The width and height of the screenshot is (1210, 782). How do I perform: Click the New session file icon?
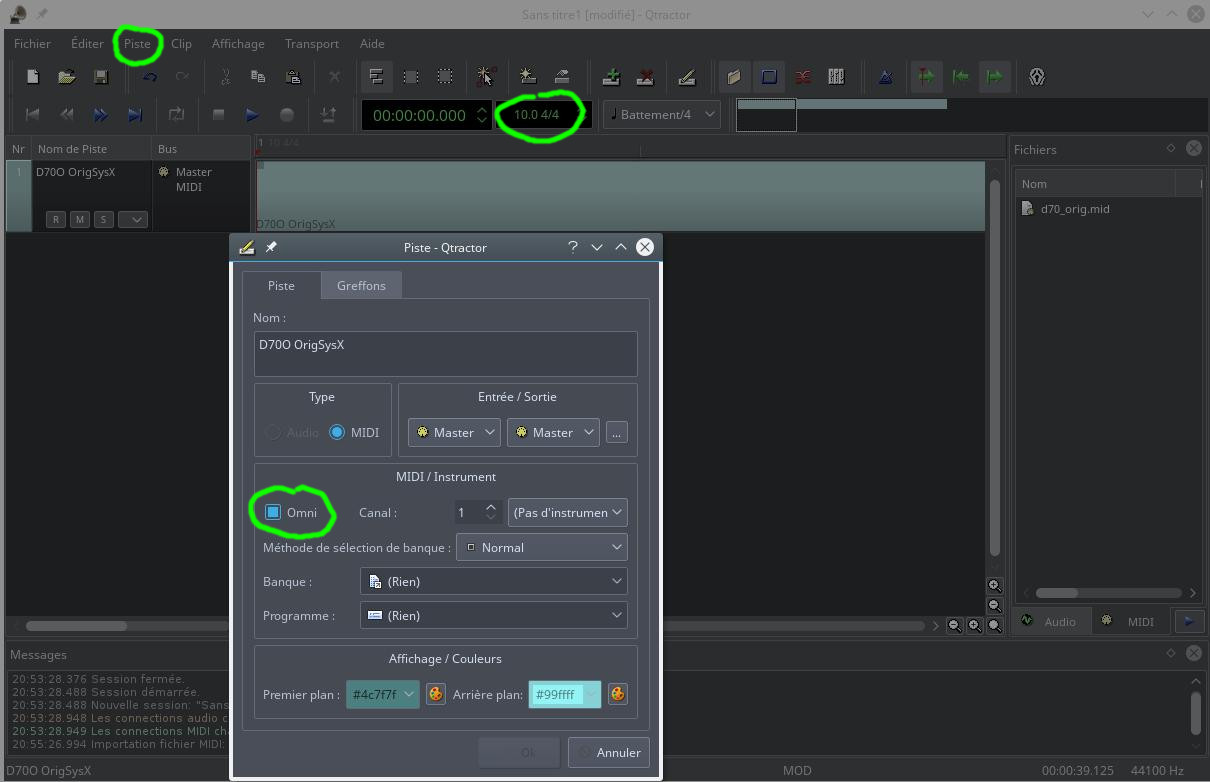(33, 77)
